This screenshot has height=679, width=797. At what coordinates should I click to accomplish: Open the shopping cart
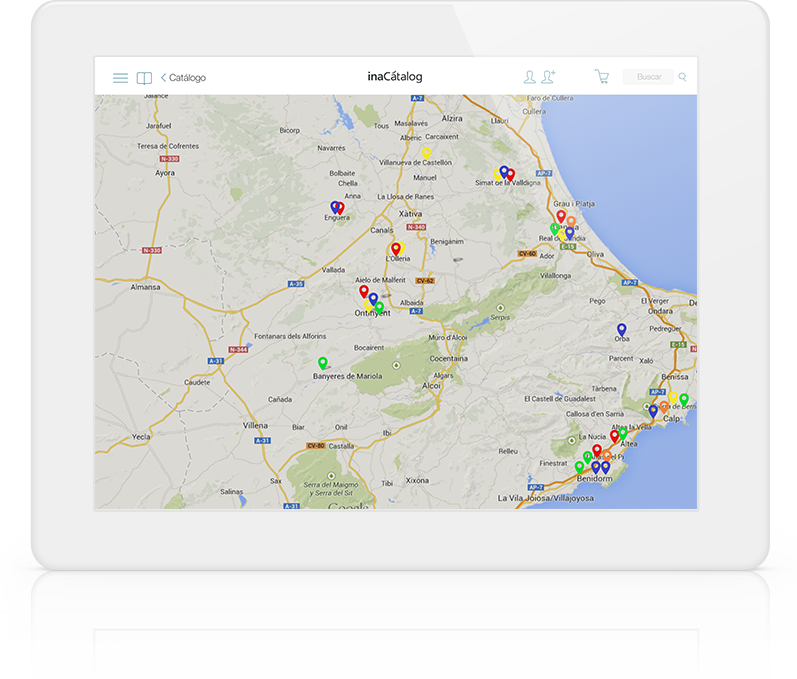[601, 77]
